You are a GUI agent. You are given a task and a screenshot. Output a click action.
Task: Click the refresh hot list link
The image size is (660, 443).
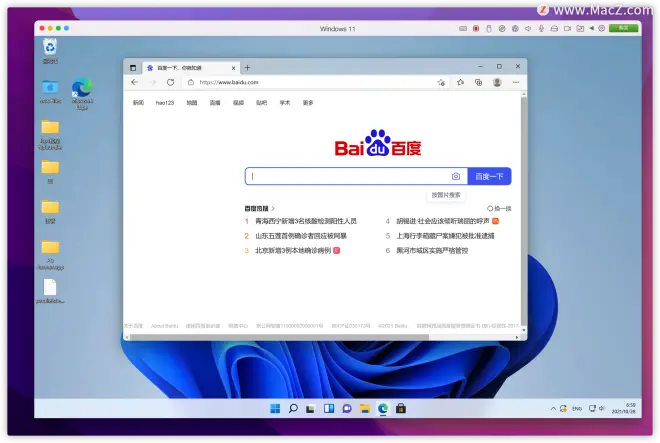pyautogui.click(x=499, y=208)
